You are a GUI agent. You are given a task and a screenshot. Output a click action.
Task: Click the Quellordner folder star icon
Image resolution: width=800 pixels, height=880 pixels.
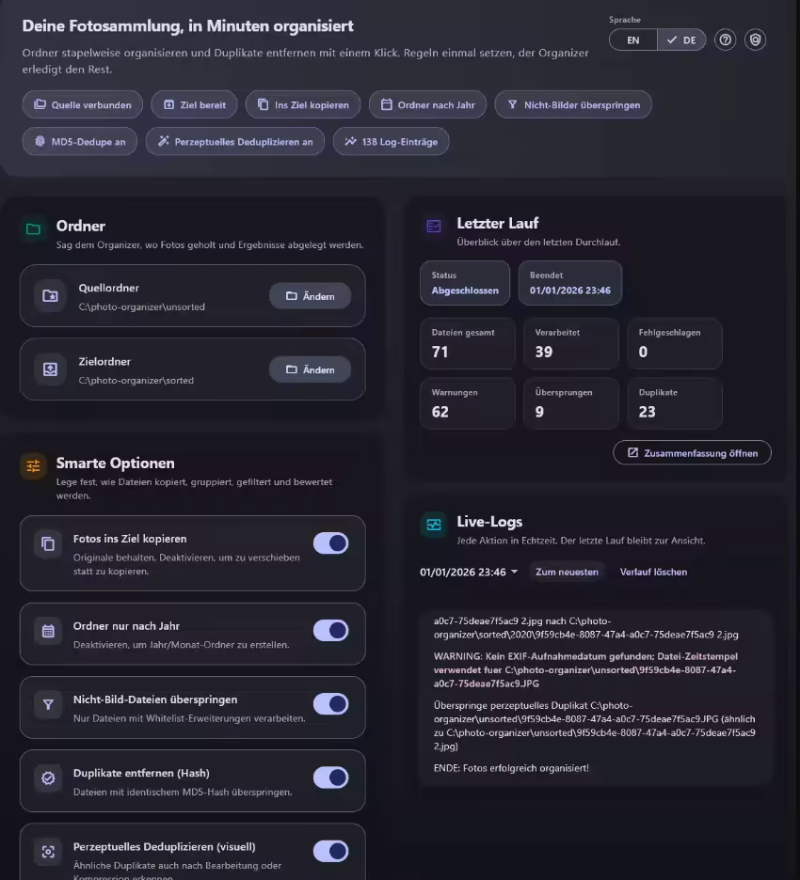click(50, 296)
